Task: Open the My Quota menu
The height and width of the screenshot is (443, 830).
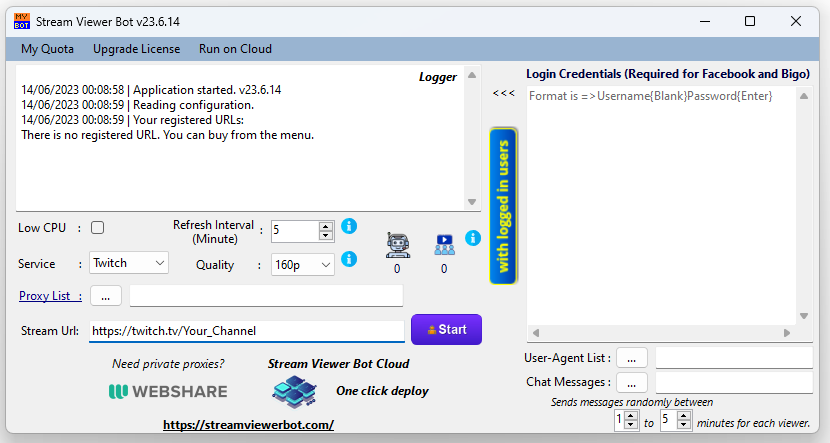Action: 48,49
